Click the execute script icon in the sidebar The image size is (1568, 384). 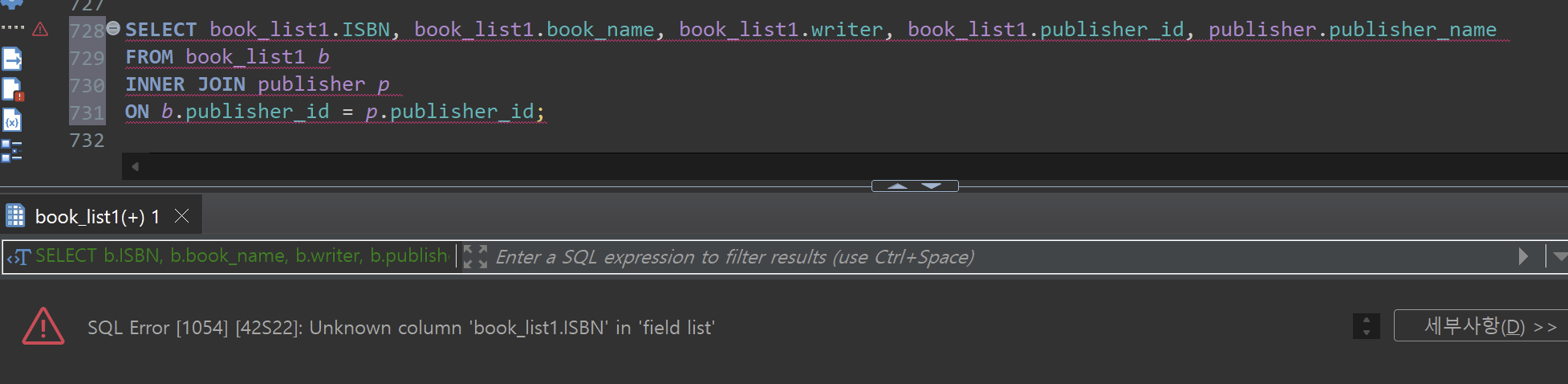click(12, 59)
